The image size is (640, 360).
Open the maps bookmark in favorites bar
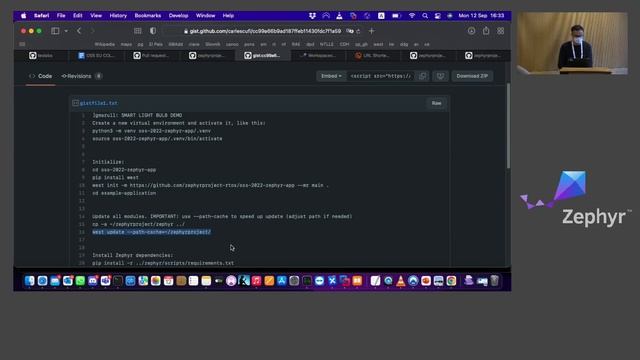pyautogui.click(x=126, y=44)
